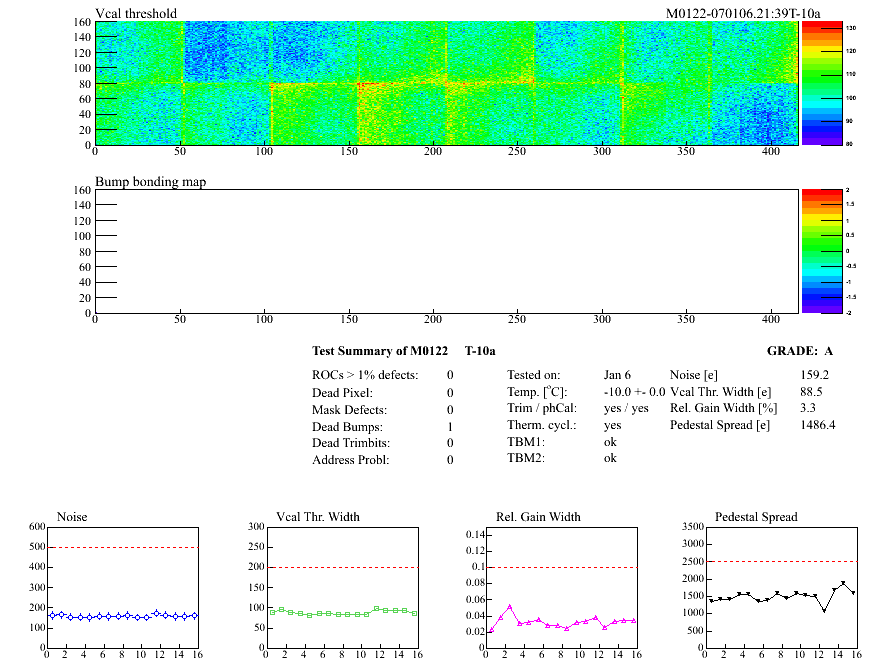Select the Vcal threshold color scale bar
Image resolution: width=896 pixels, height=672 pixels.
820,83
